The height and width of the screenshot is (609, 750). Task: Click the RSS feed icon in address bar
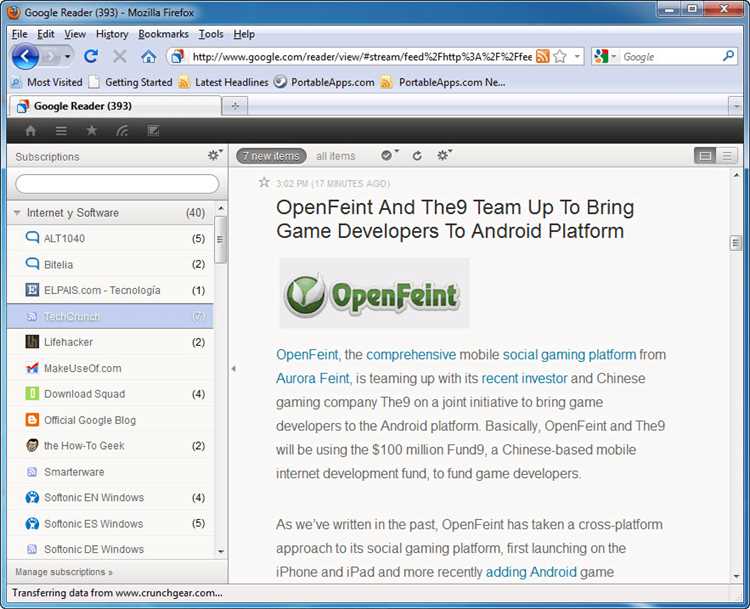tap(542, 57)
